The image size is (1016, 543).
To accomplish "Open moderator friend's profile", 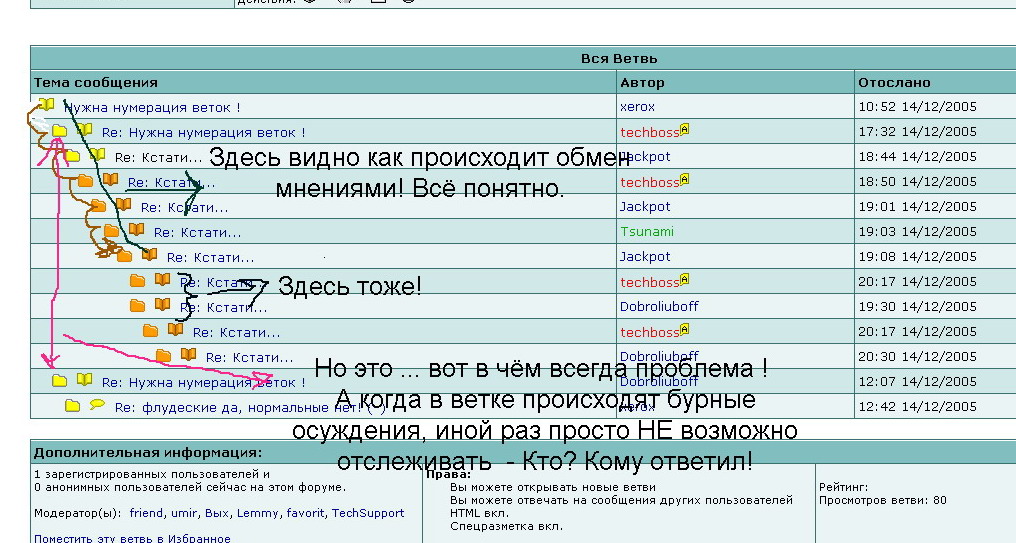I will coord(147,513).
